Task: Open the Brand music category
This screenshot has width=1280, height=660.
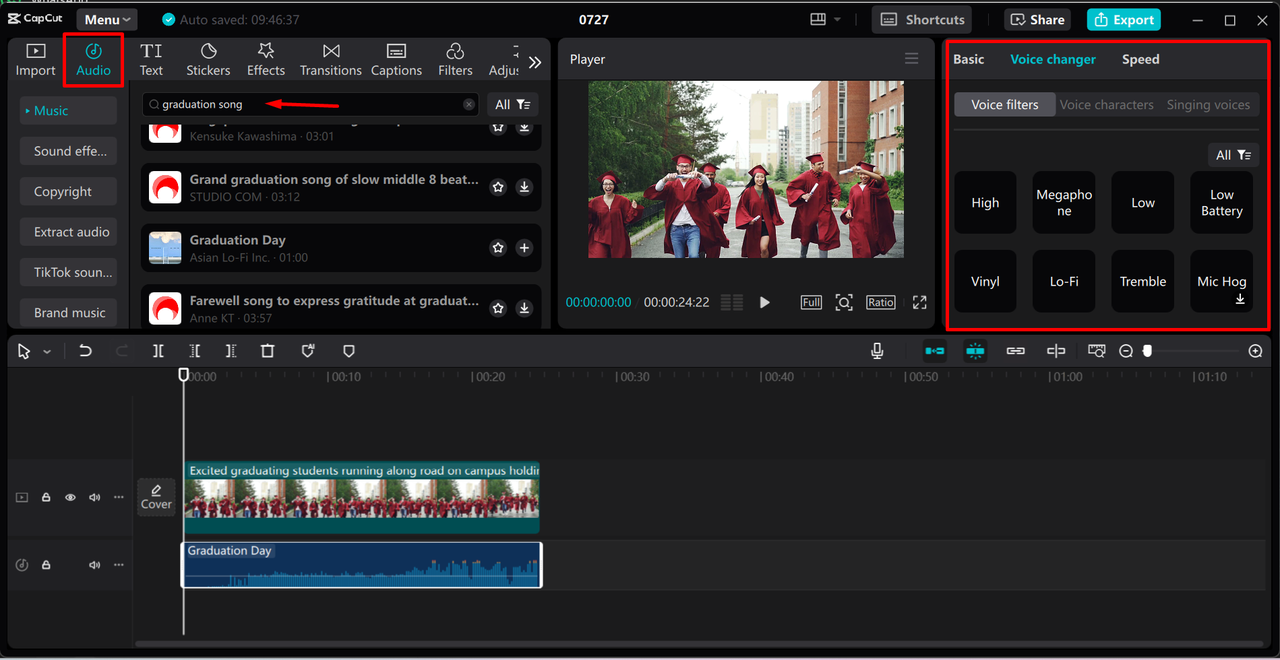Action: pos(69,312)
